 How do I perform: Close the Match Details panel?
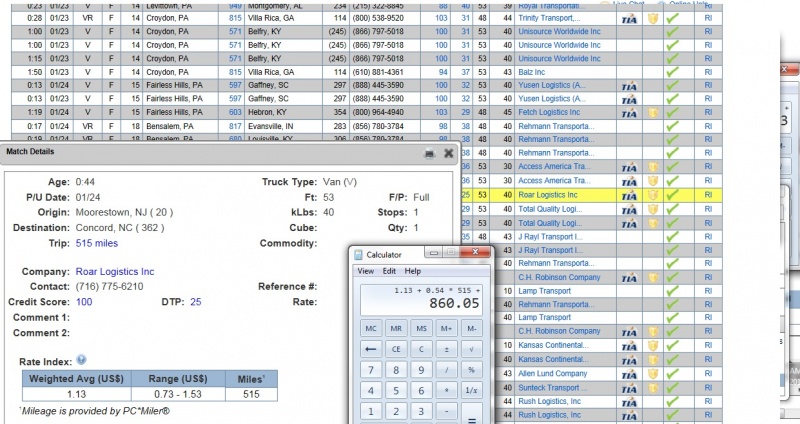click(448, 153)
